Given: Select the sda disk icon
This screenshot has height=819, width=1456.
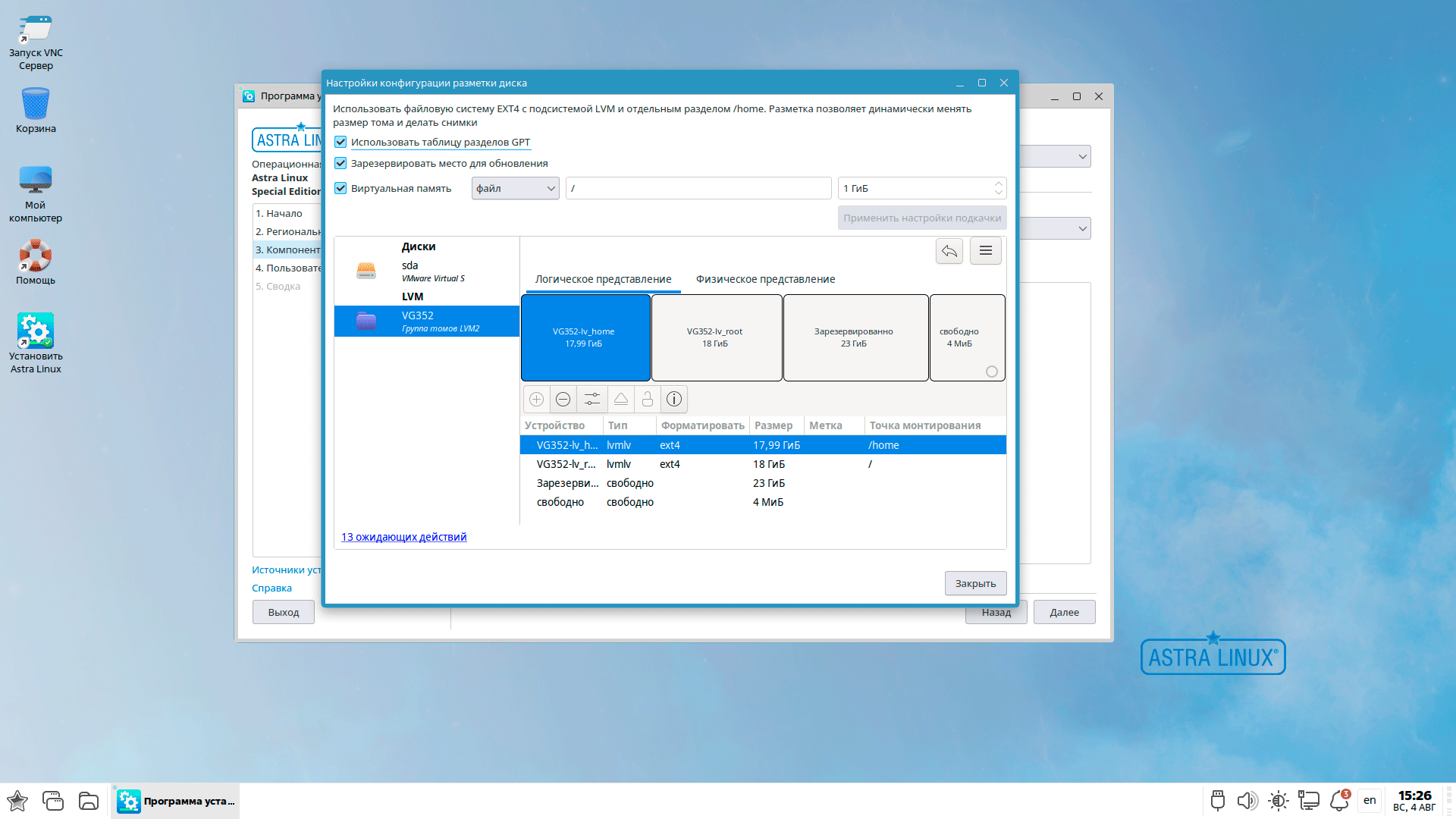Looking at the screenshot, I should pyautogui.click(x=366, y=271).
